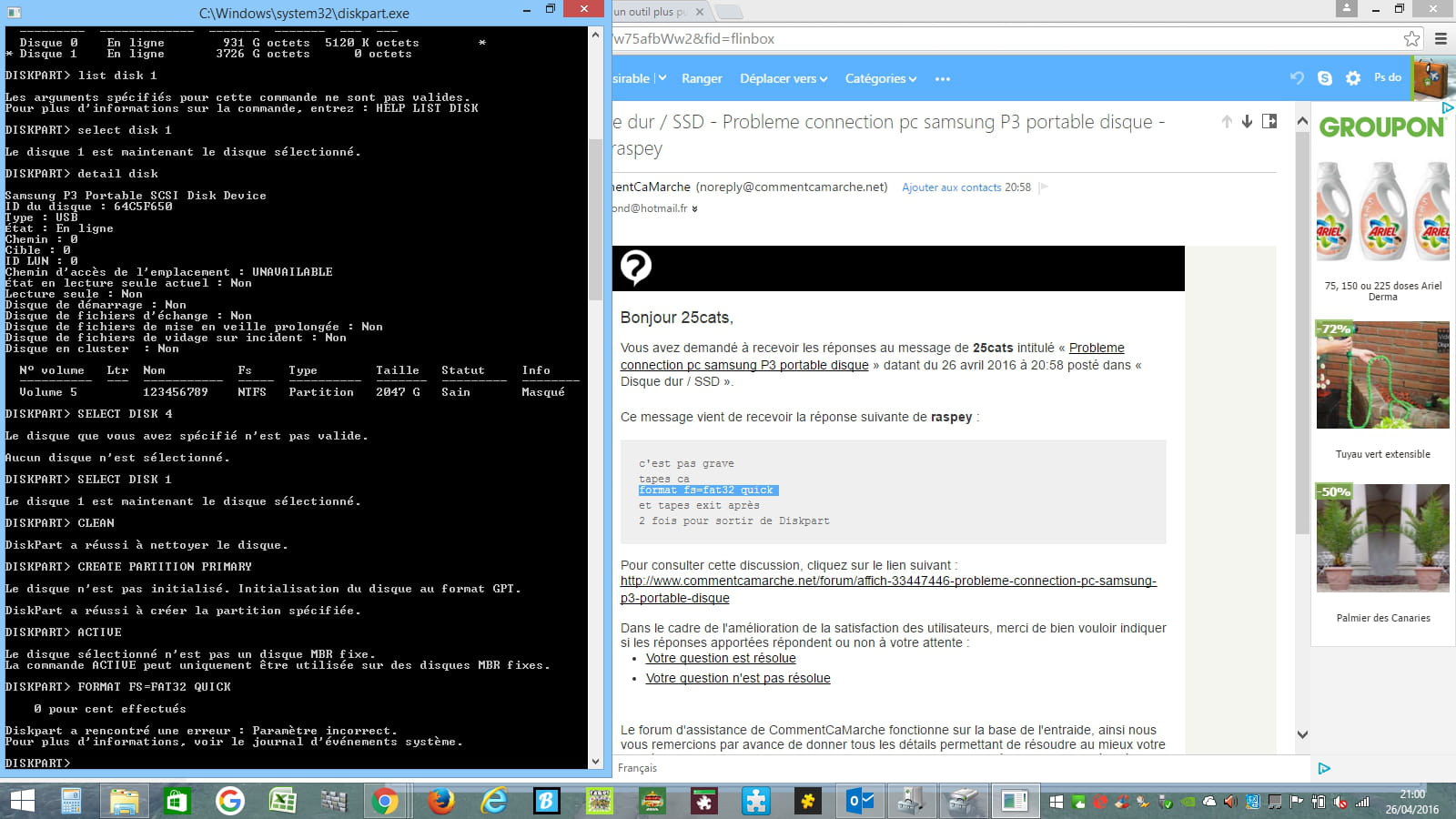The width and height of the screenshot is (1456, 819).
Task: Click the Show desktop windows icon in the tray
Action: (x=1056, y=802)
